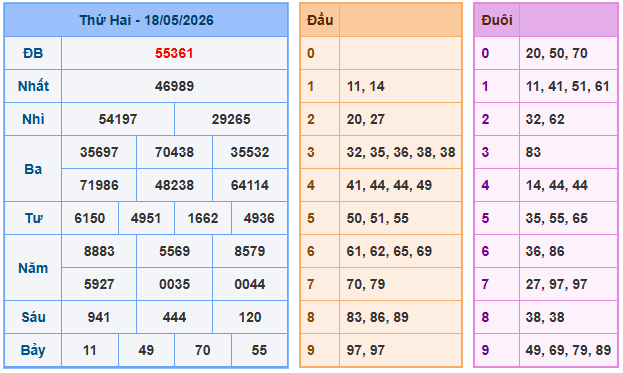Click the Ba number 35697
The image size is (623, 373).
pyautogui.click(x=99, y=152)
